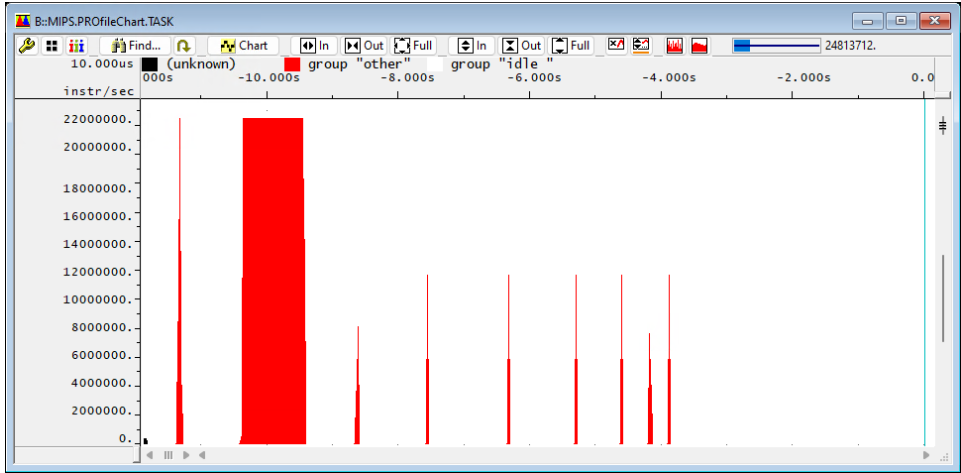Screen dimensions: 961x473
Task: Zoom In vertically
Action: click(472, 46)
